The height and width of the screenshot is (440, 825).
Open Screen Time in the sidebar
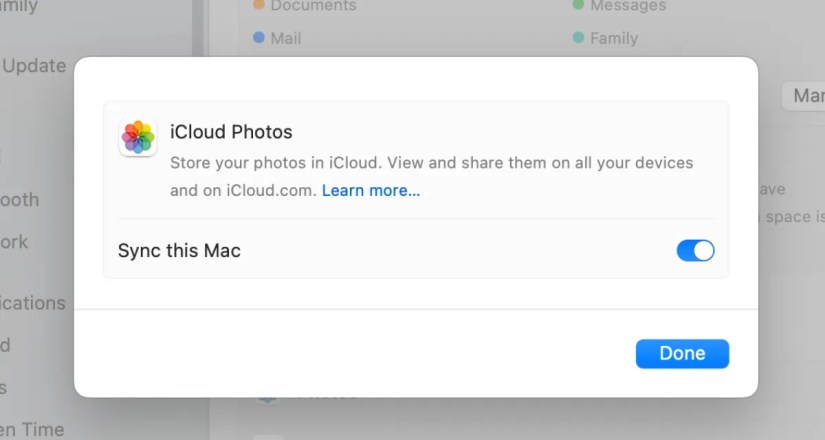pyautogui.click(x=32, y=429)
